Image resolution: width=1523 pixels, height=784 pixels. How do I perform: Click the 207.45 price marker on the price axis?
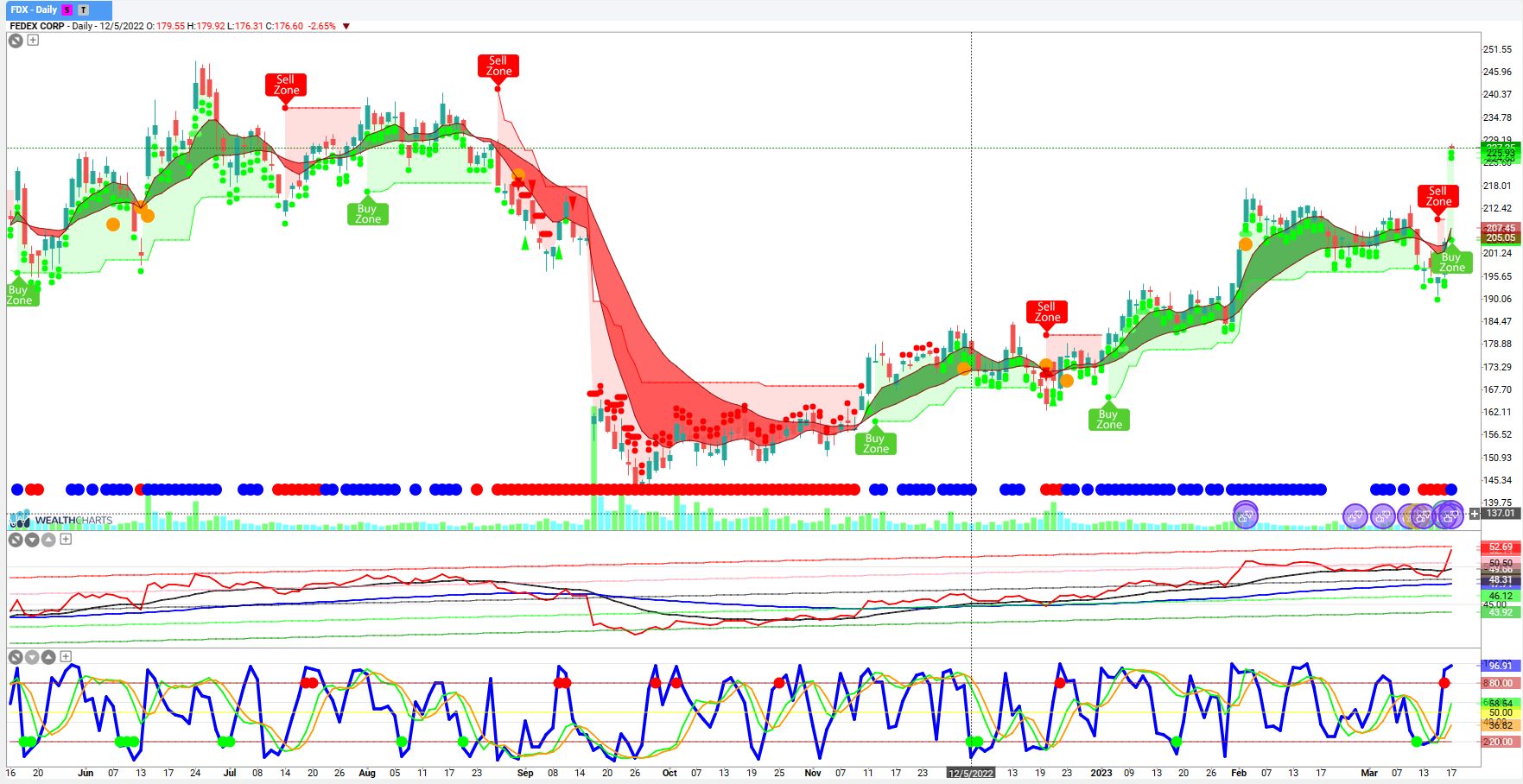pos(1501,228)
